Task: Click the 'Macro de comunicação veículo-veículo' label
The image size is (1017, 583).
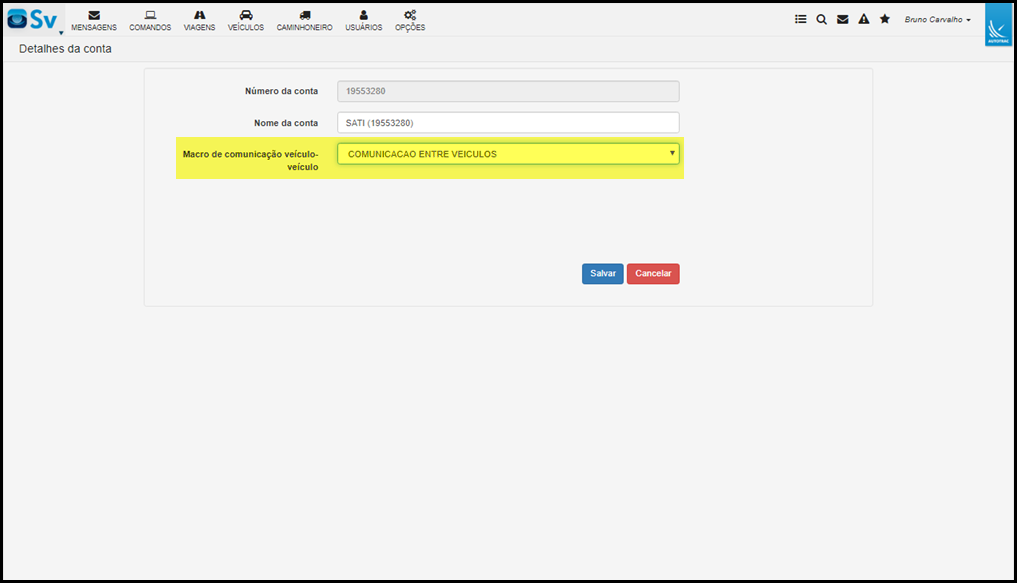Action: click(x=250, y=160)
